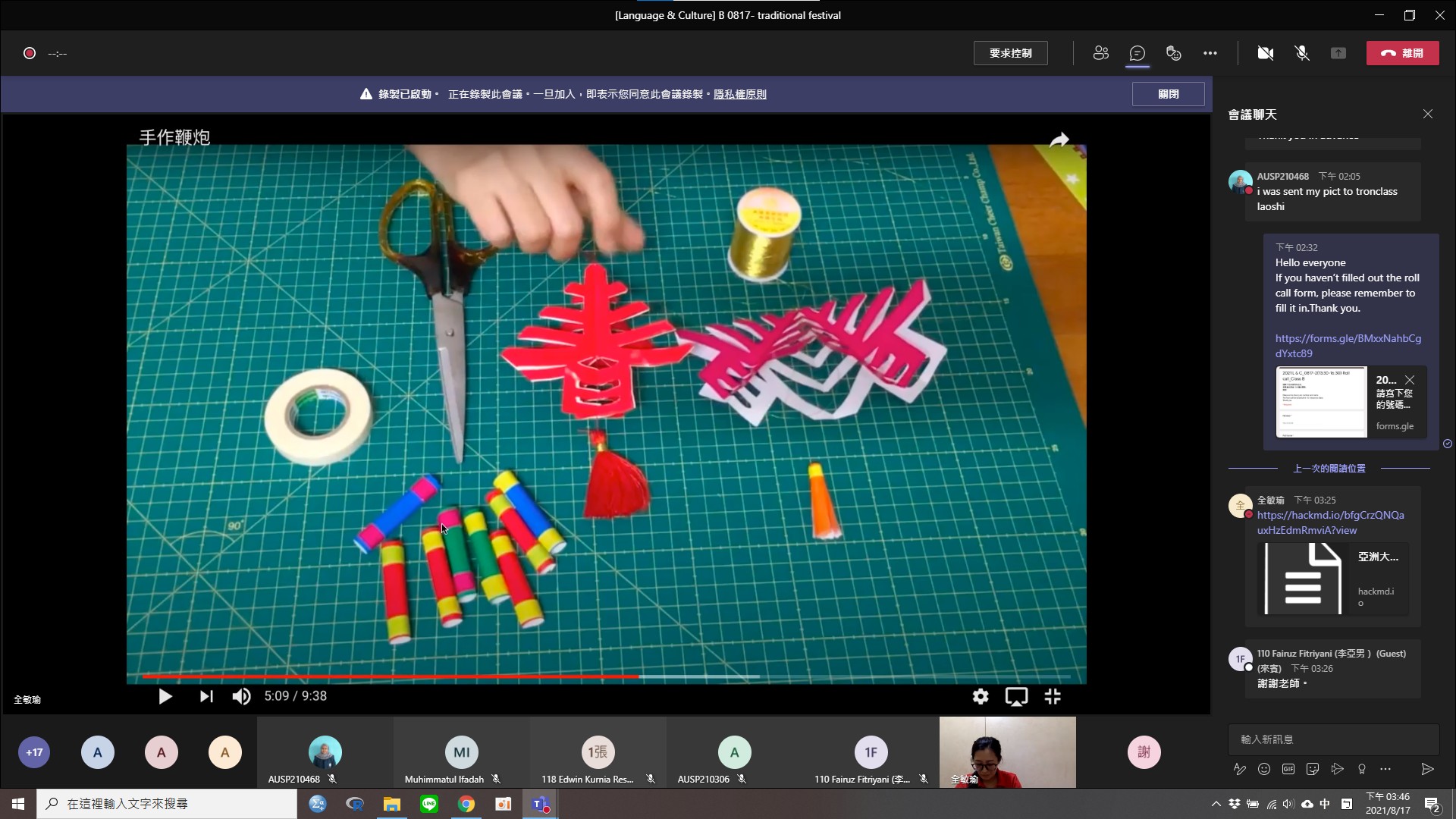Open the hackmd.io link from 全敏瑜

pos(1330,522)
